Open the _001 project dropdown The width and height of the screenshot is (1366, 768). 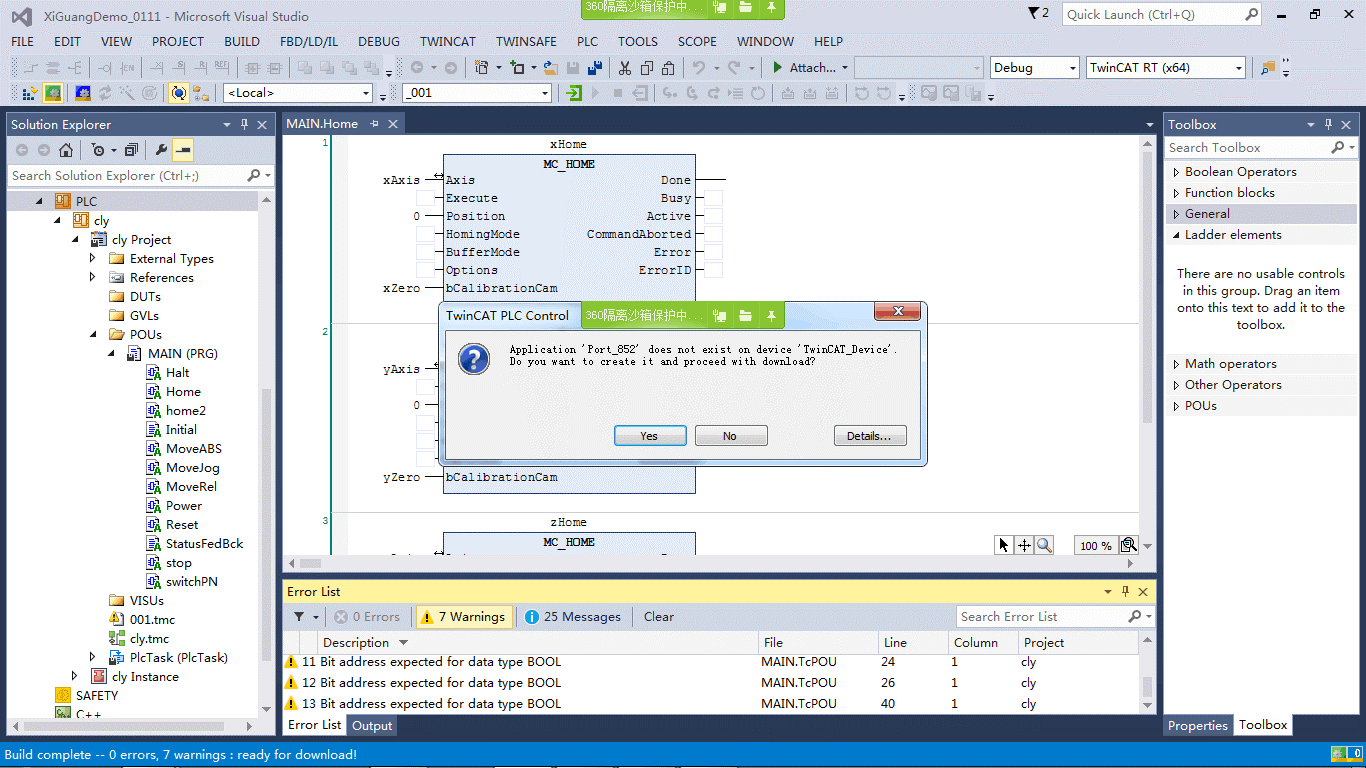pyautogui.click(x=545, y=93)
